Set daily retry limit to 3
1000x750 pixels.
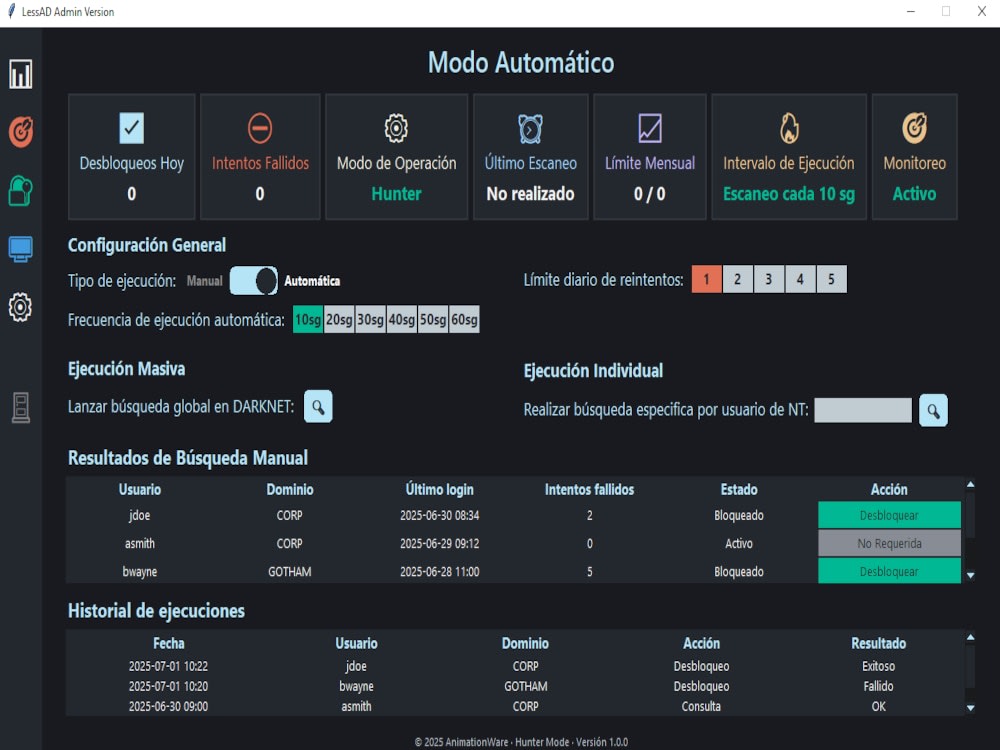[x=768, y=279]
